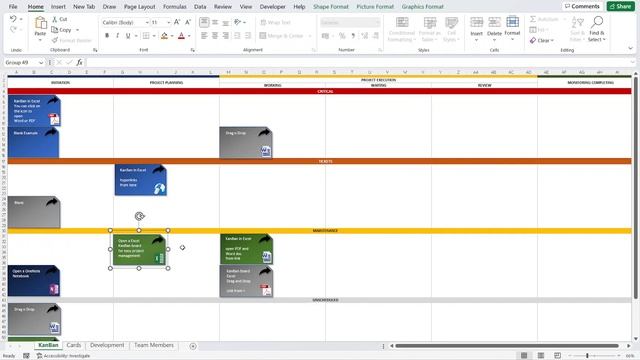Screen dimensions: 640x360
Task: Click the Find & Select magnifier icon
Action: (x=597, y=22)
